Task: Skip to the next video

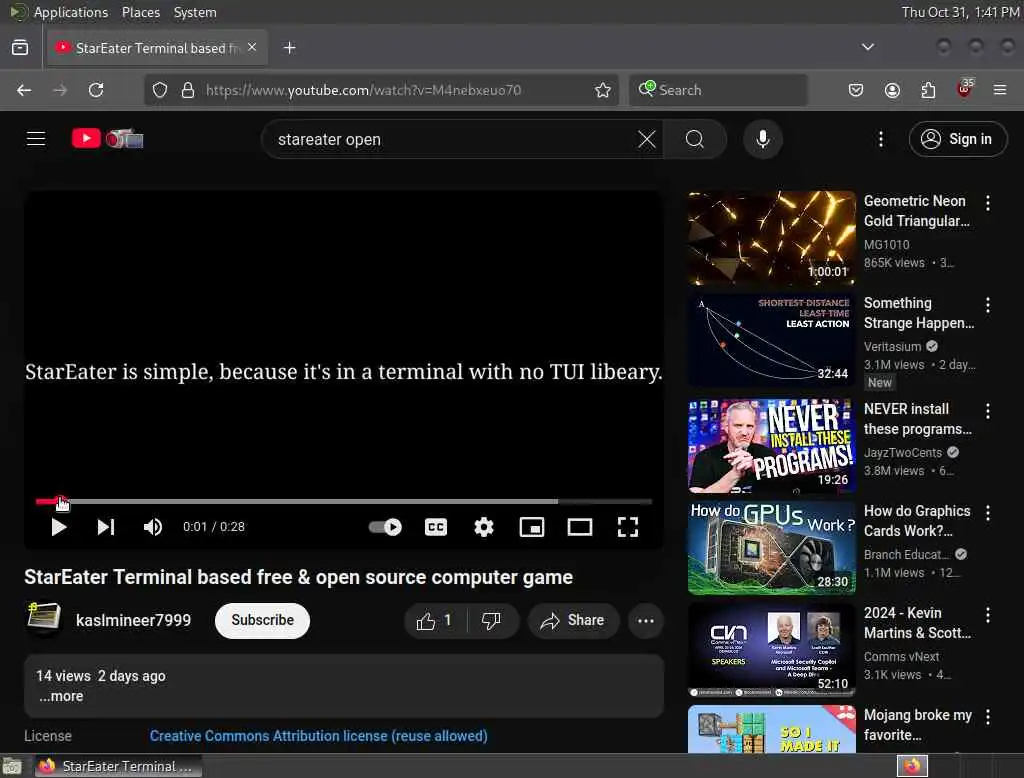Action: point(106,527)
